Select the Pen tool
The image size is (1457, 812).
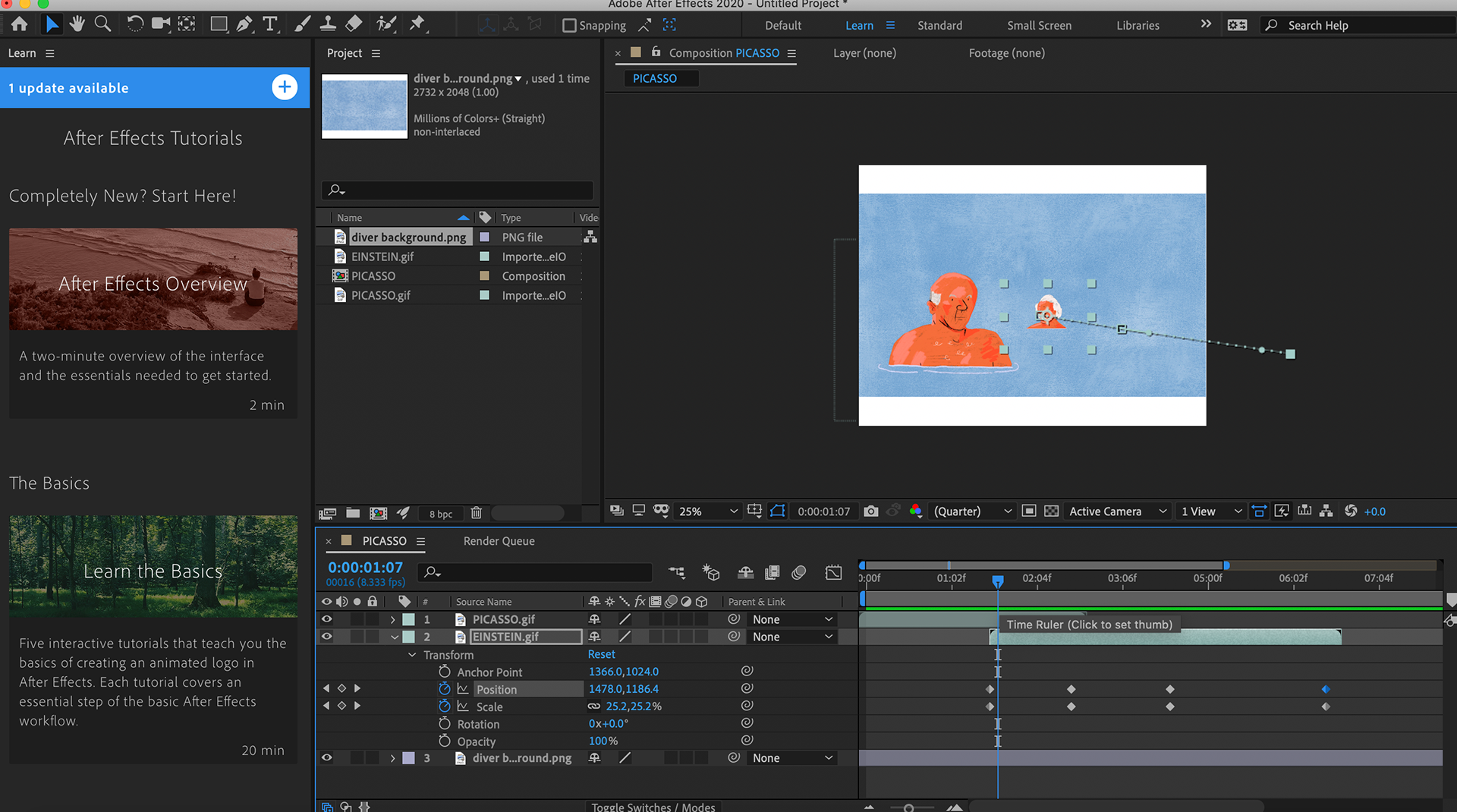[x=244, y=24]
